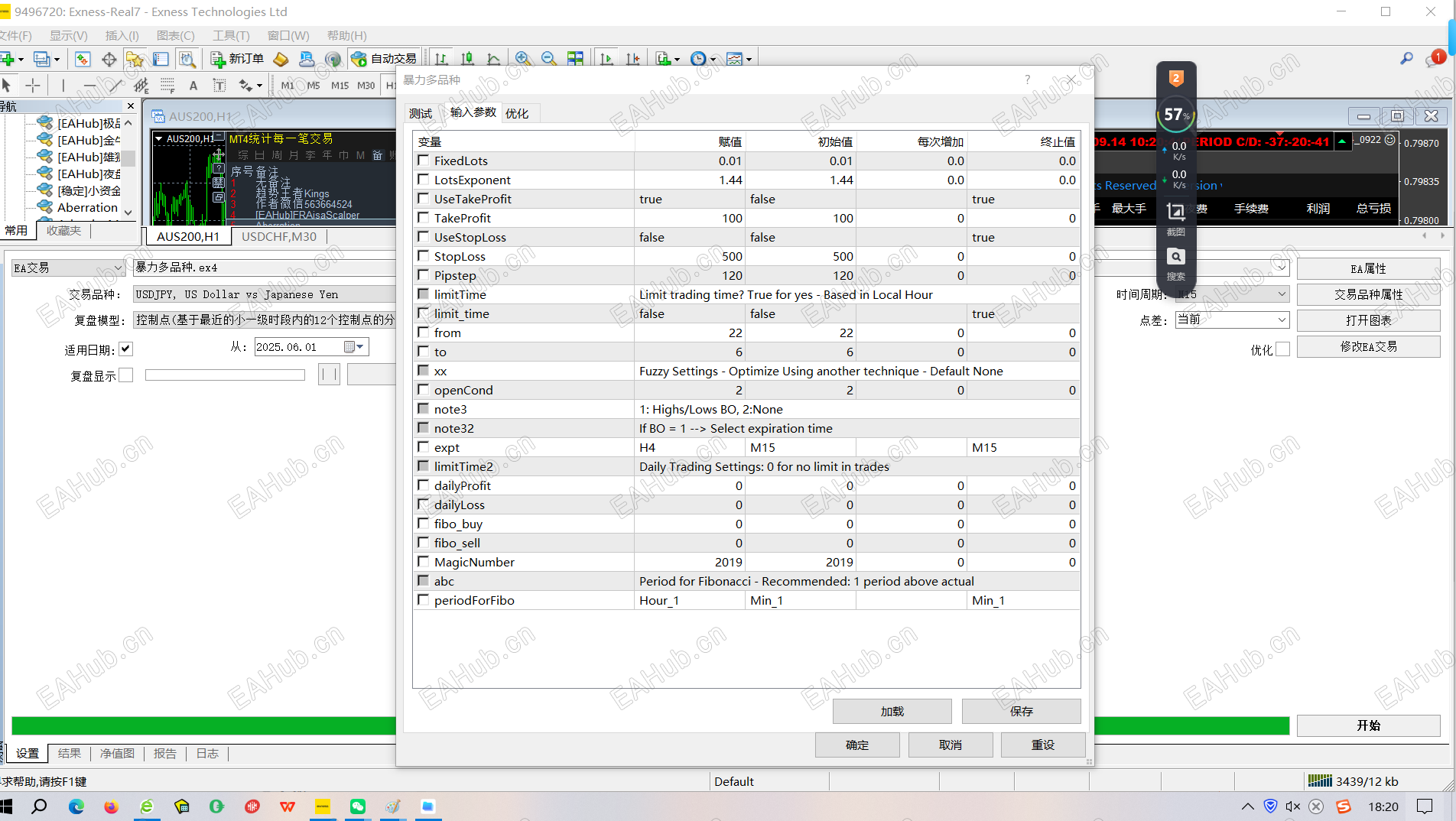Open the 时间周期 (period) dropdown
This screenshot has height=821, width=1456.
tap(1232, 294)
